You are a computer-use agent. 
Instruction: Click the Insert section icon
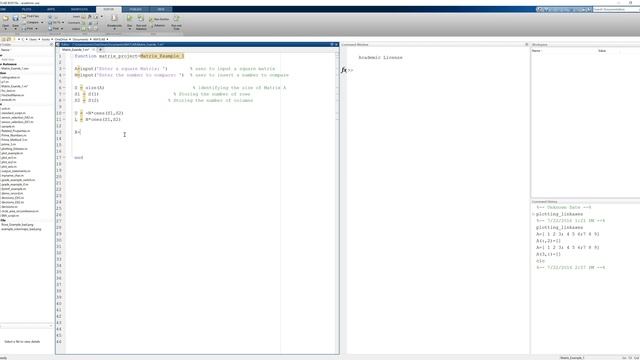[x=83, y=17]
